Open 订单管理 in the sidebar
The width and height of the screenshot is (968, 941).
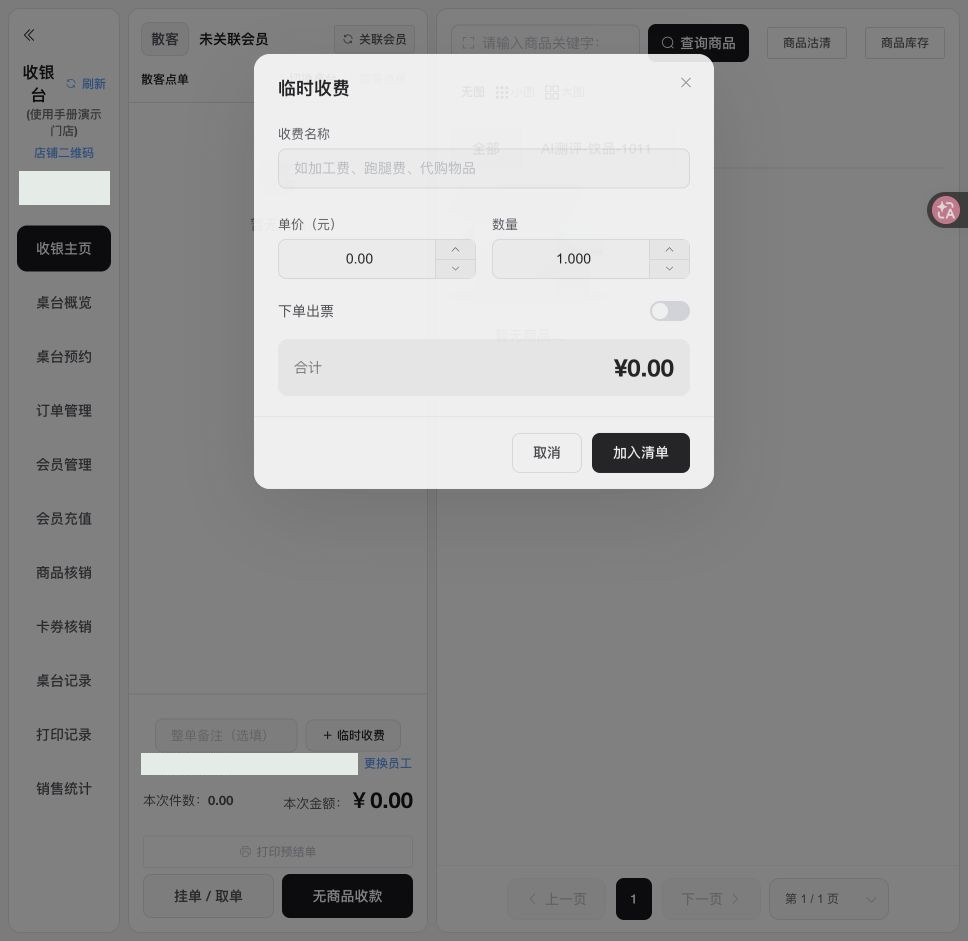click(x=64, y=411)
